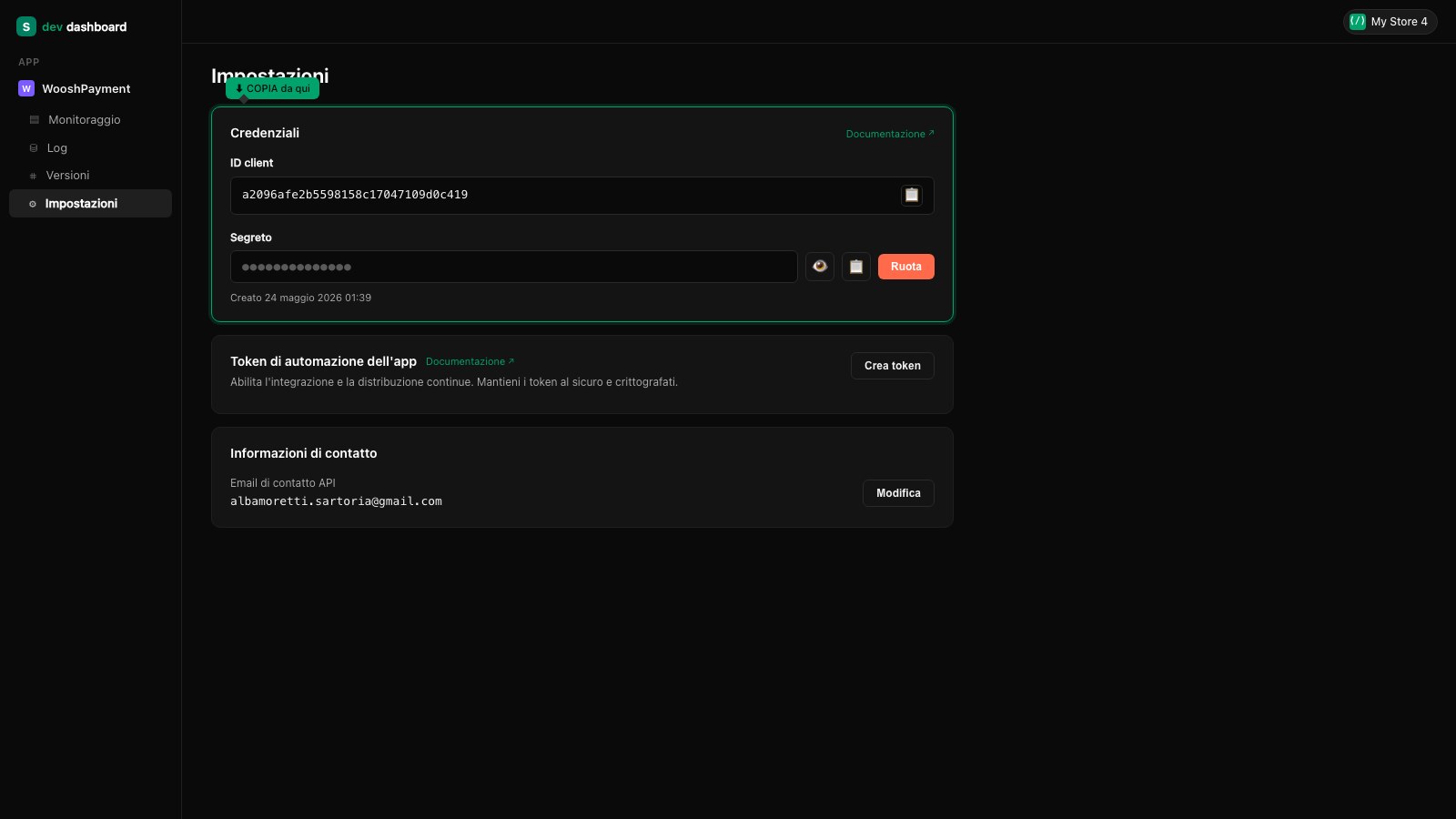
Task: Click the 'Creato 24 maggio 2026 01:39' text
Action: 300,298
